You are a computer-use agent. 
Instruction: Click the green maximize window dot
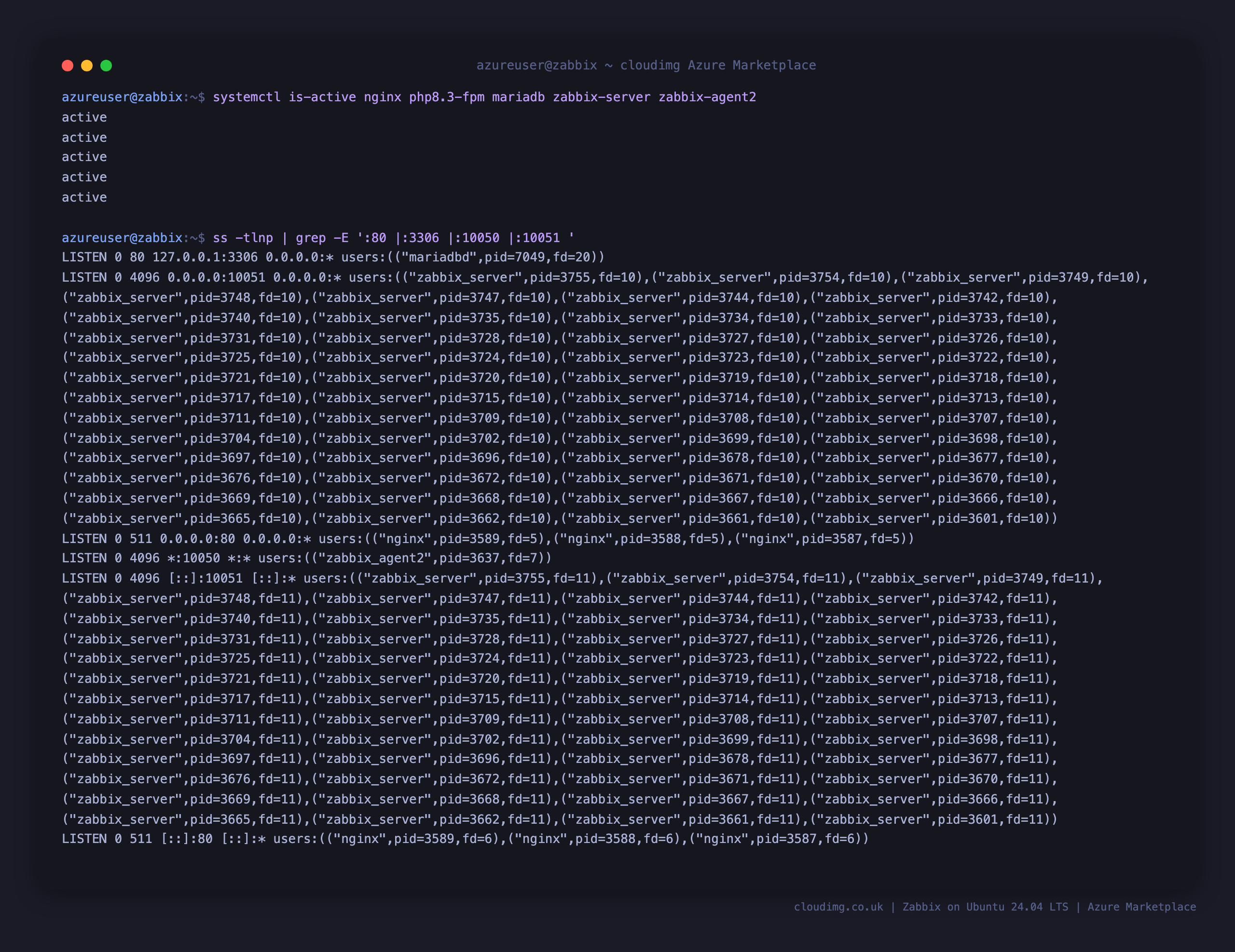pos(106,66)
